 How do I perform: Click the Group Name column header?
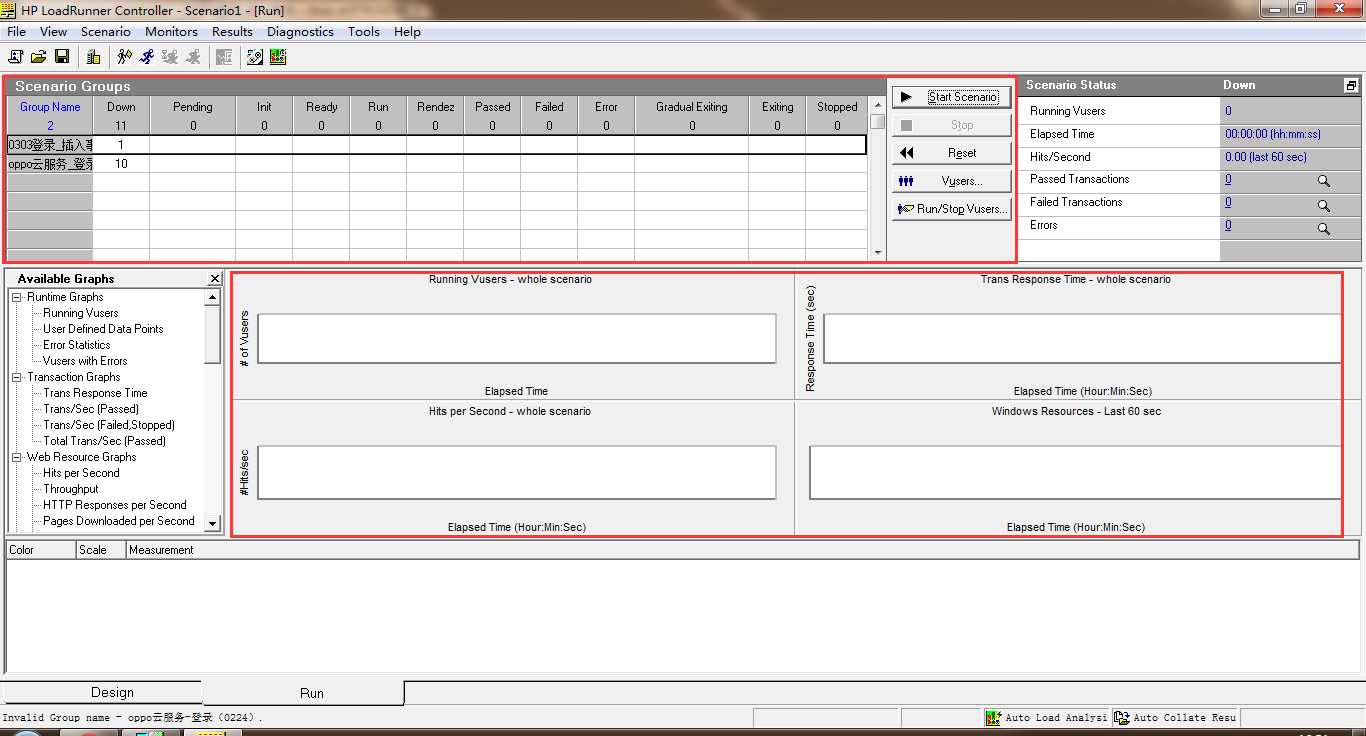point(50,107)
